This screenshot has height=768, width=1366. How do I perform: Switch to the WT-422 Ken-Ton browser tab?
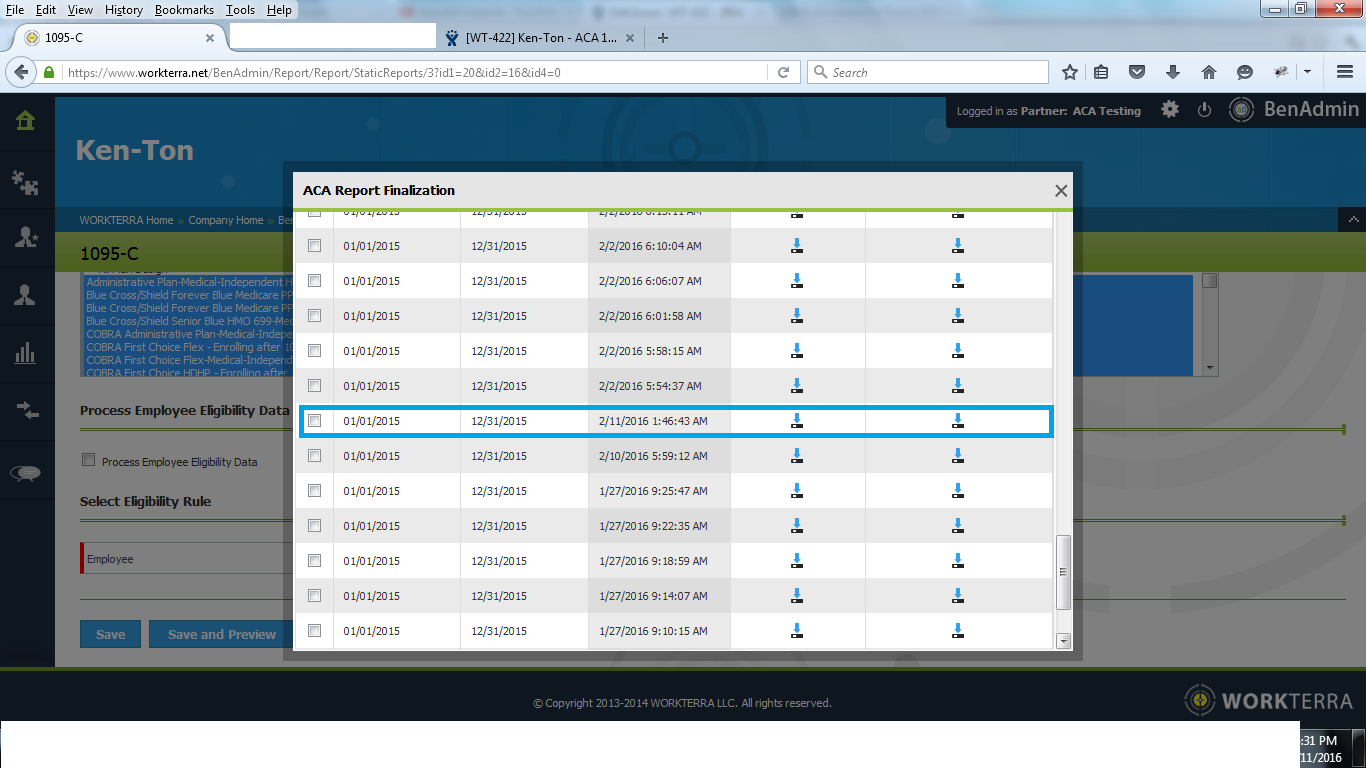coord(540,38)
